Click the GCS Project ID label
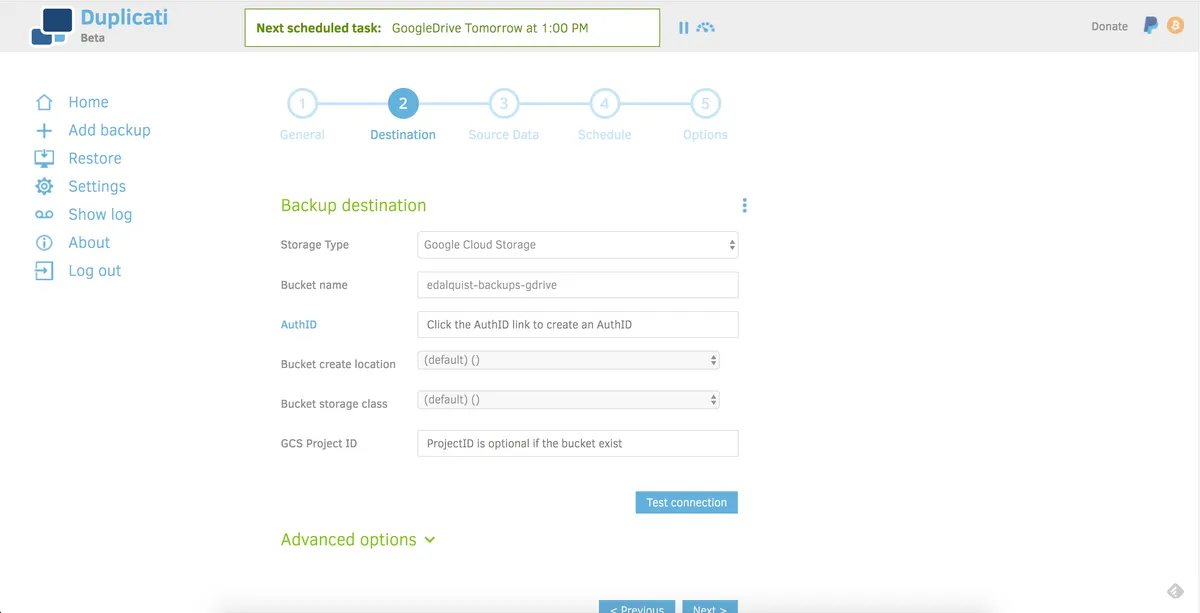Screen dimensions: 1200x613 pyautogui.click(x=319, y=443)
